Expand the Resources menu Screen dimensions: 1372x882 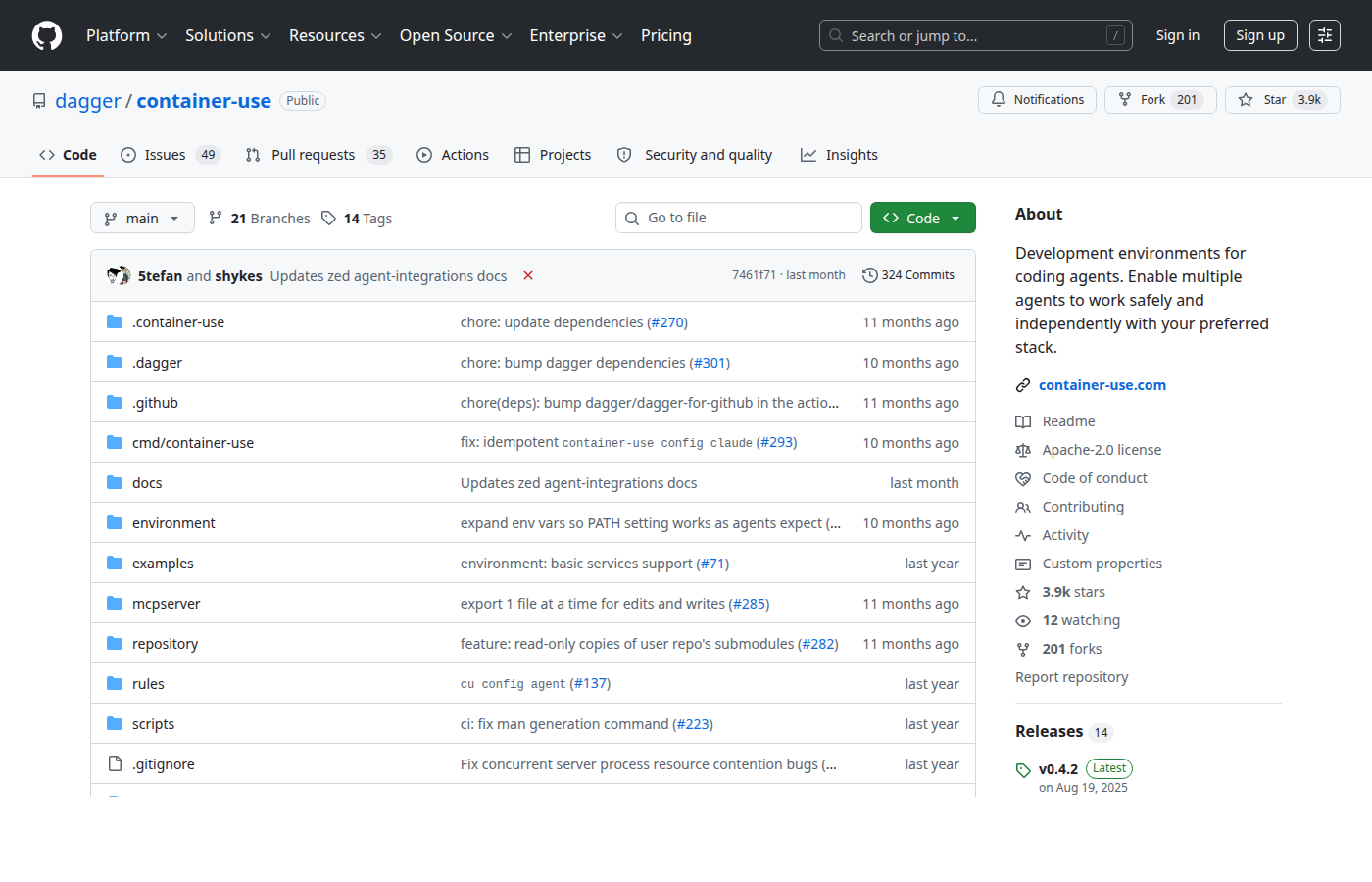point(335,35)
